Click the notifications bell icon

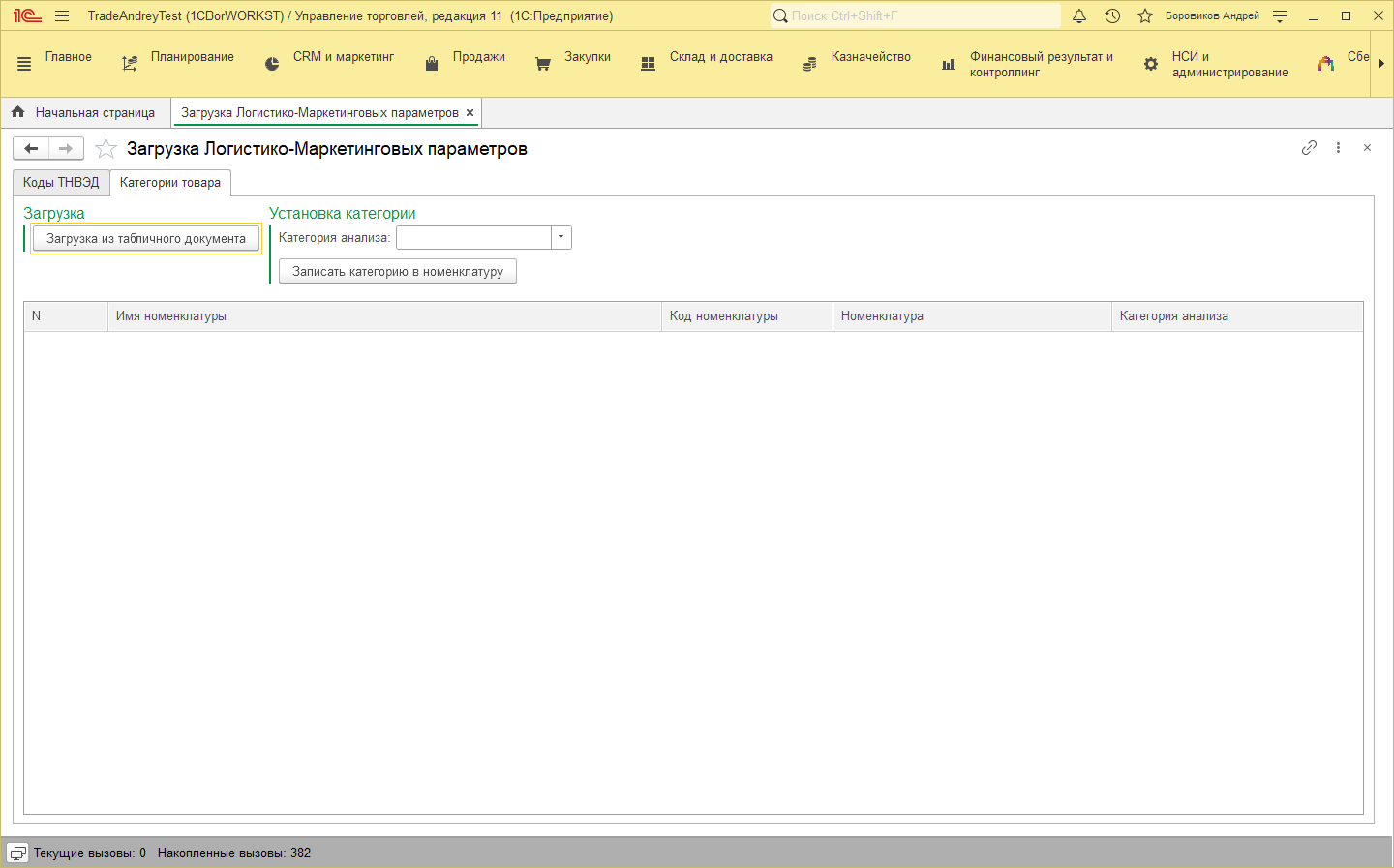tap(1079, 16)
